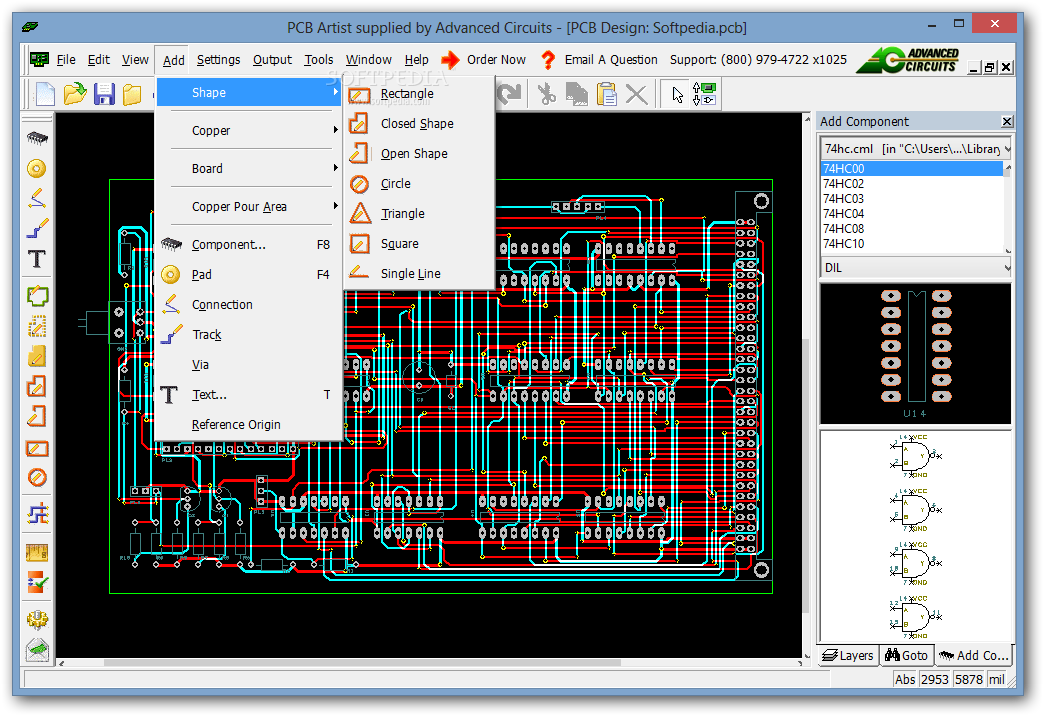This screenshot has height=716, width=1044.
Task: Select Reference Origin in the Add menu
Action: 249,424
